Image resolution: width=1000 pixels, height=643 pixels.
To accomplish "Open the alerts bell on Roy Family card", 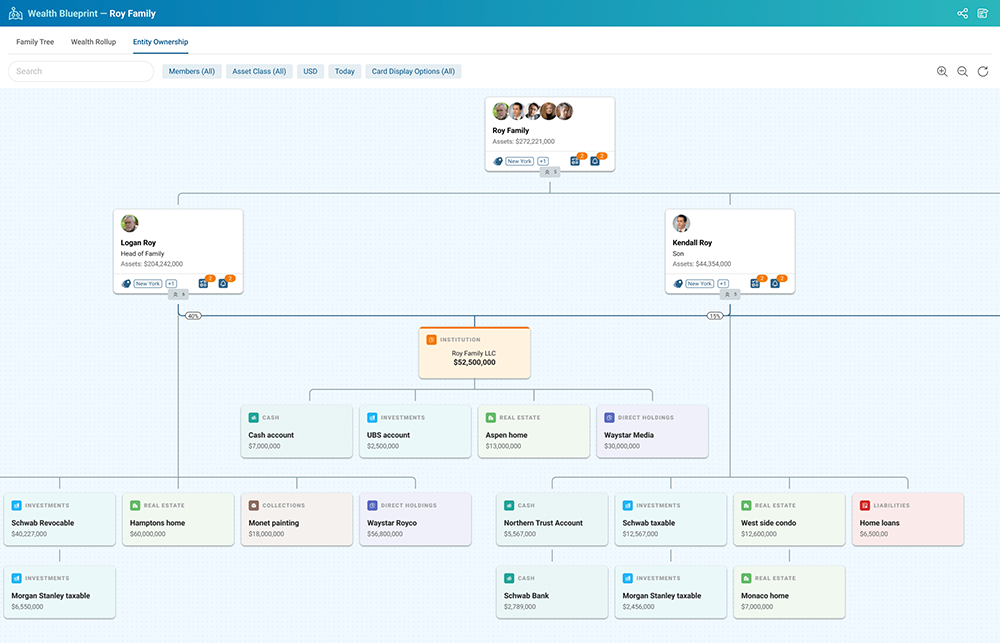I will tap(595, 161).
